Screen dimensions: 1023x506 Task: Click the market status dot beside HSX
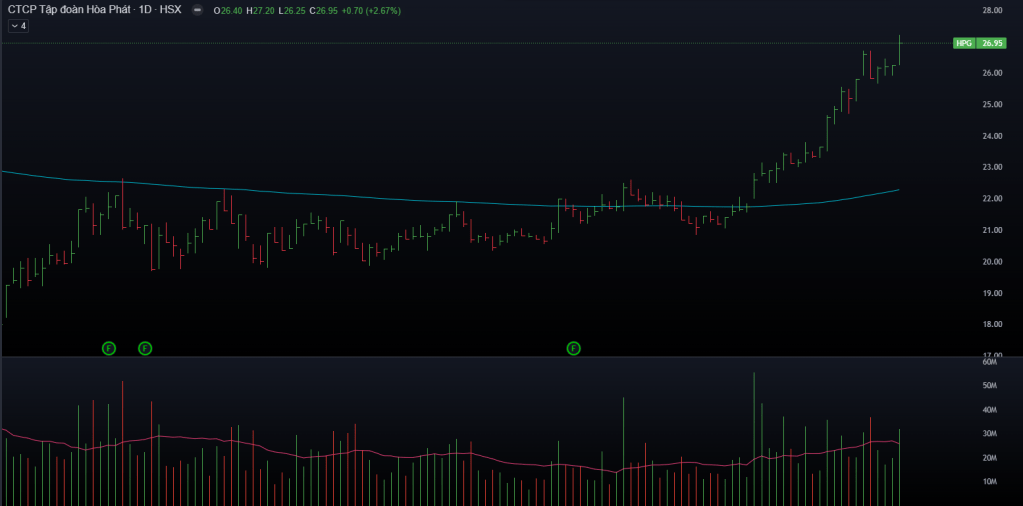[x=196, y=10]
